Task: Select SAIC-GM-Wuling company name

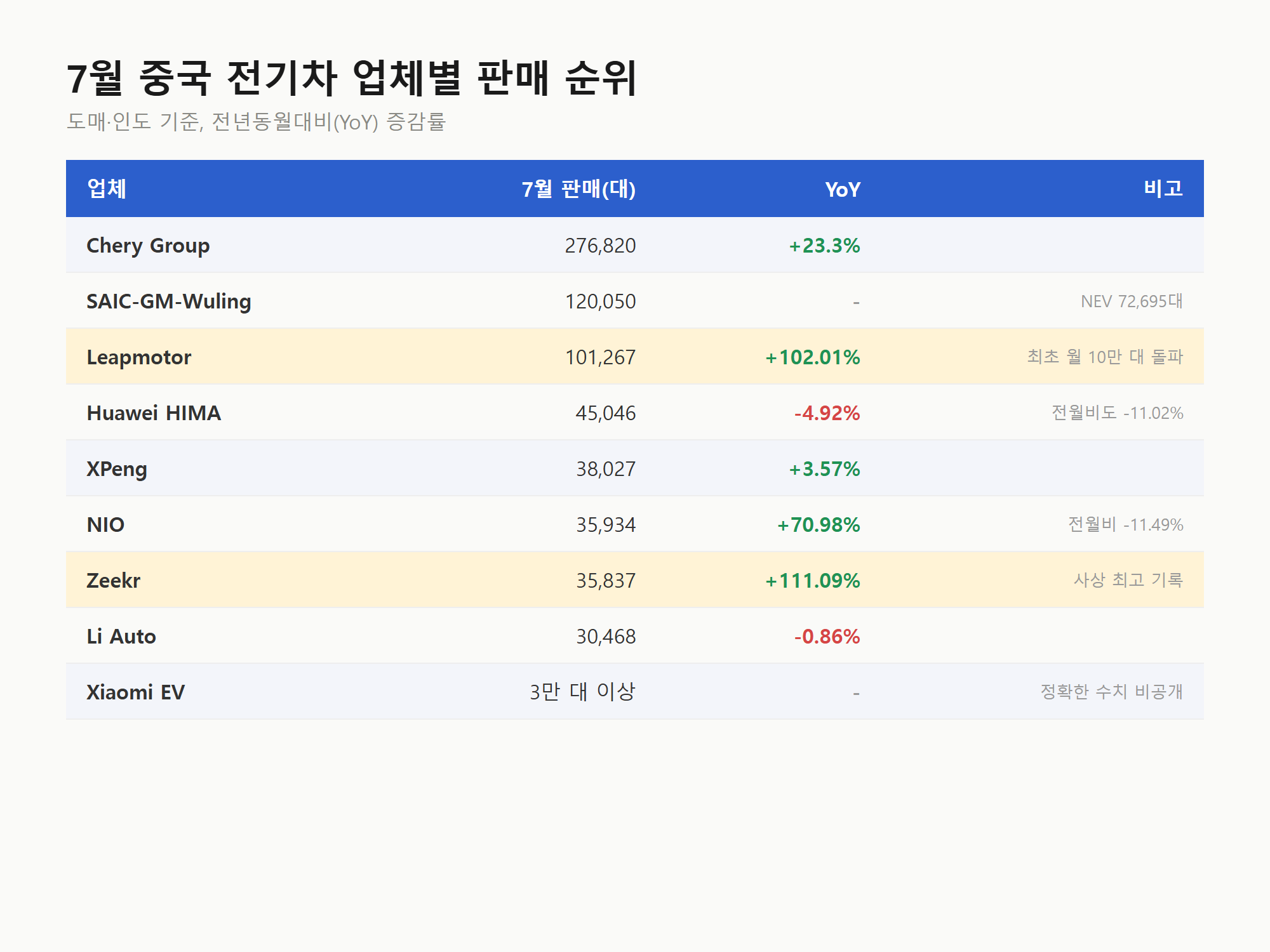Action: tap(169, 301)
